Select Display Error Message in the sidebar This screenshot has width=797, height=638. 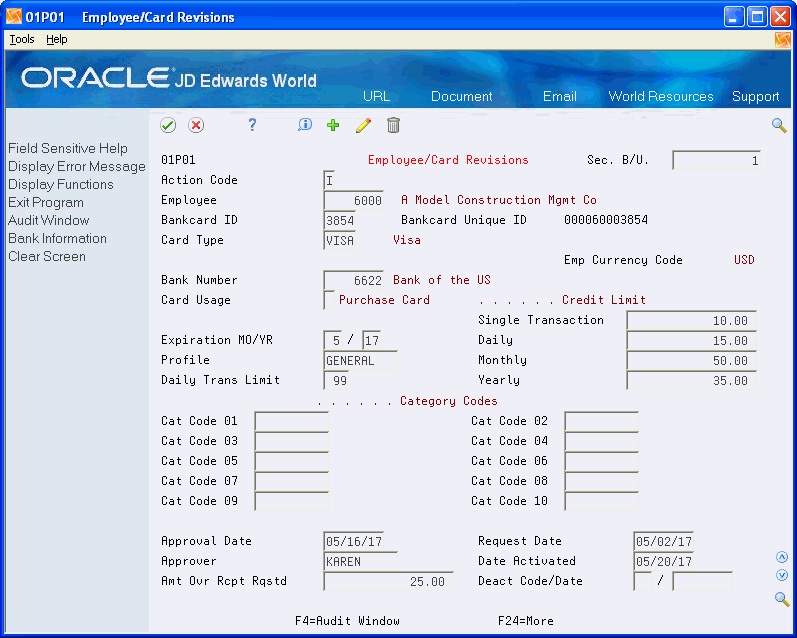(77, 166)
